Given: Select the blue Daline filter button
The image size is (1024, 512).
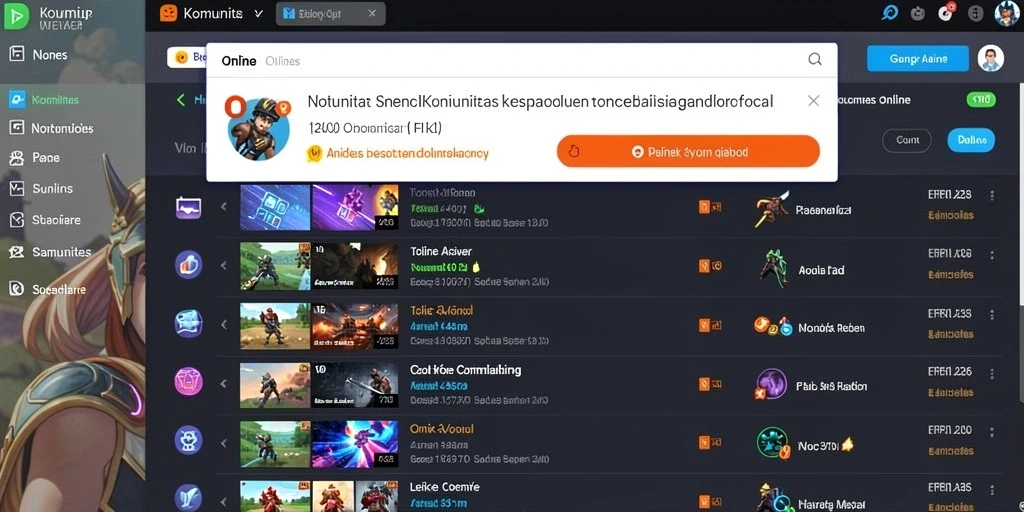Looking at the screenshot, I should click(971, 140).
